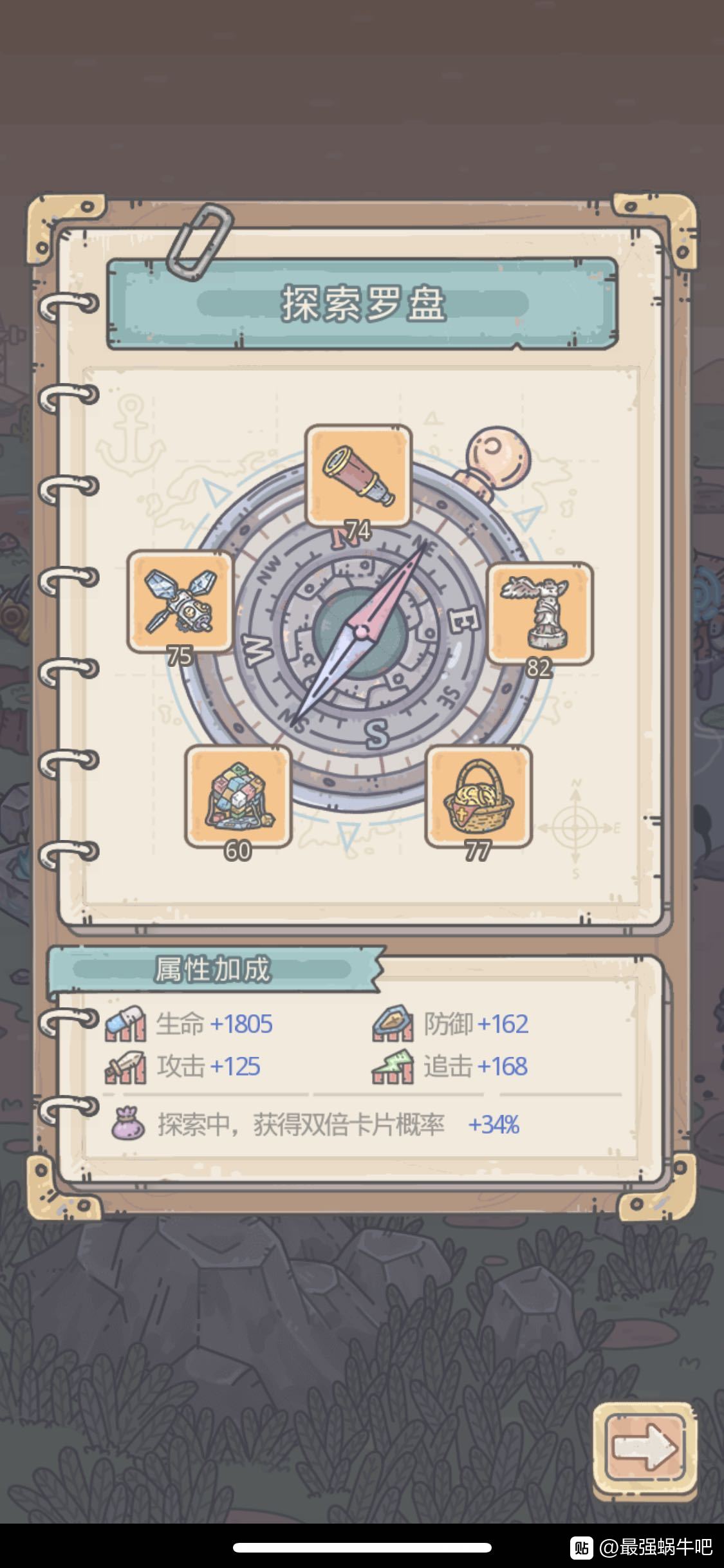Tap the 生命 health bonus icon
724x1568 pixels.
tap(126, 1023)
